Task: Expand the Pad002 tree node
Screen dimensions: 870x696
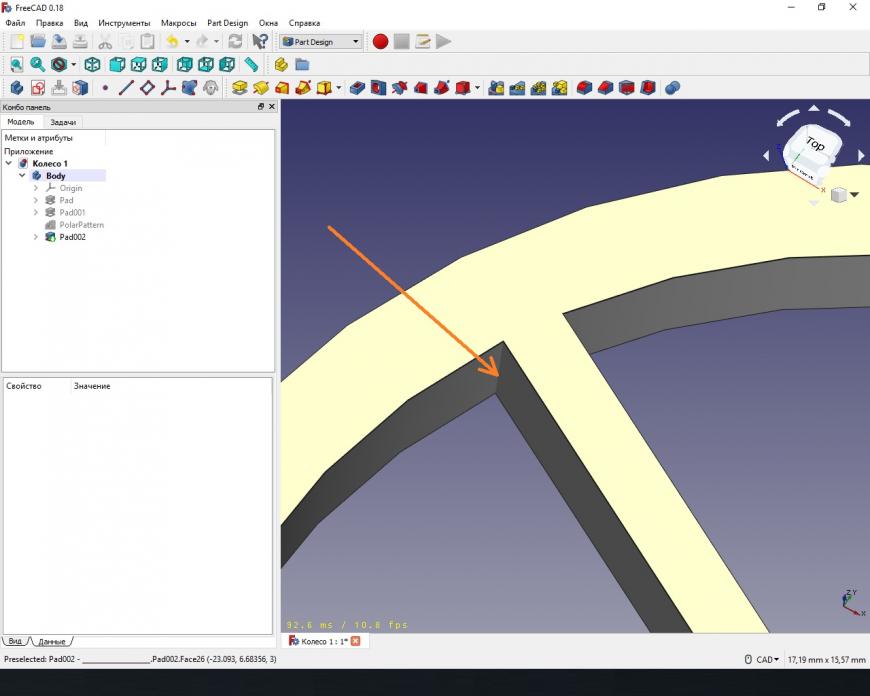Action: coord(36,237)
